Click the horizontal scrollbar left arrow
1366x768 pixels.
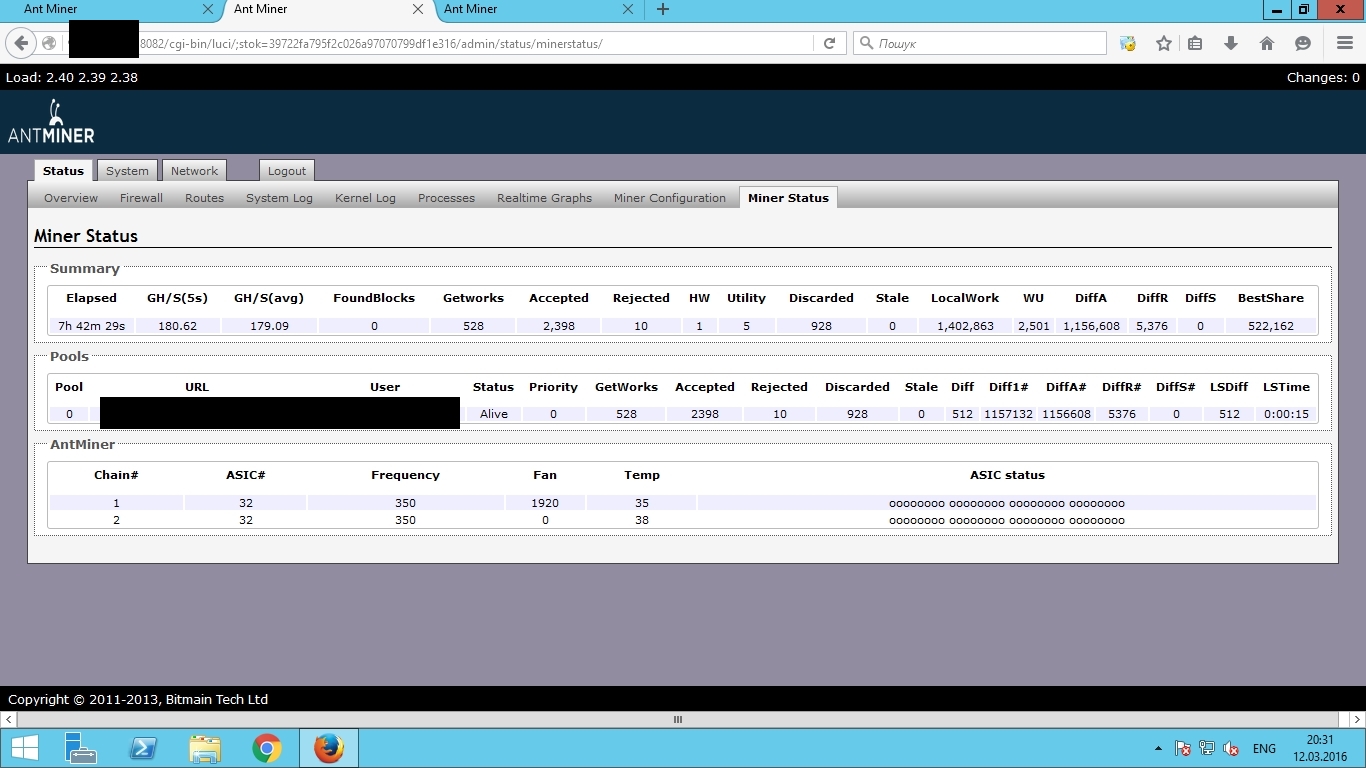tap(8, 719)
